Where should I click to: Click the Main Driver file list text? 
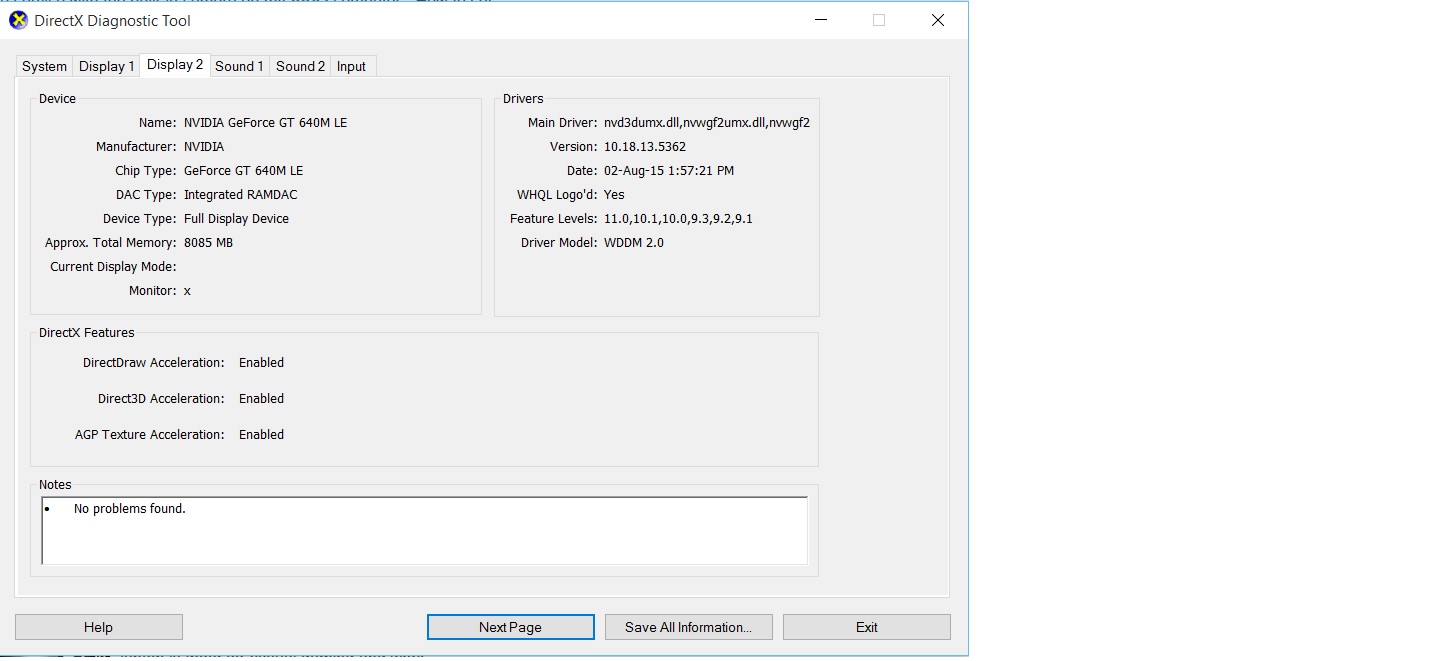click(706, 123)
